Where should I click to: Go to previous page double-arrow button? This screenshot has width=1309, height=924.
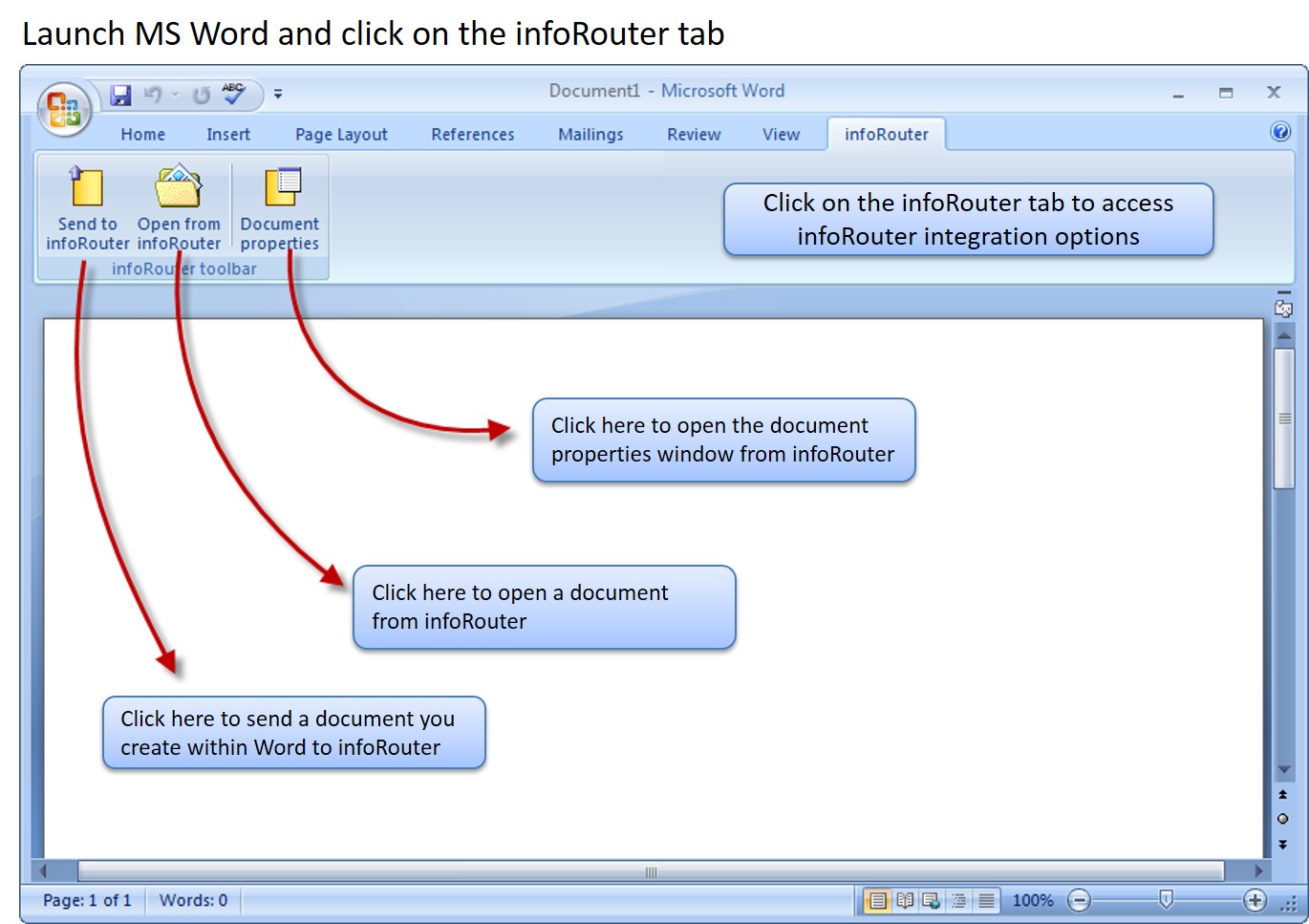tap(1283, 795)
